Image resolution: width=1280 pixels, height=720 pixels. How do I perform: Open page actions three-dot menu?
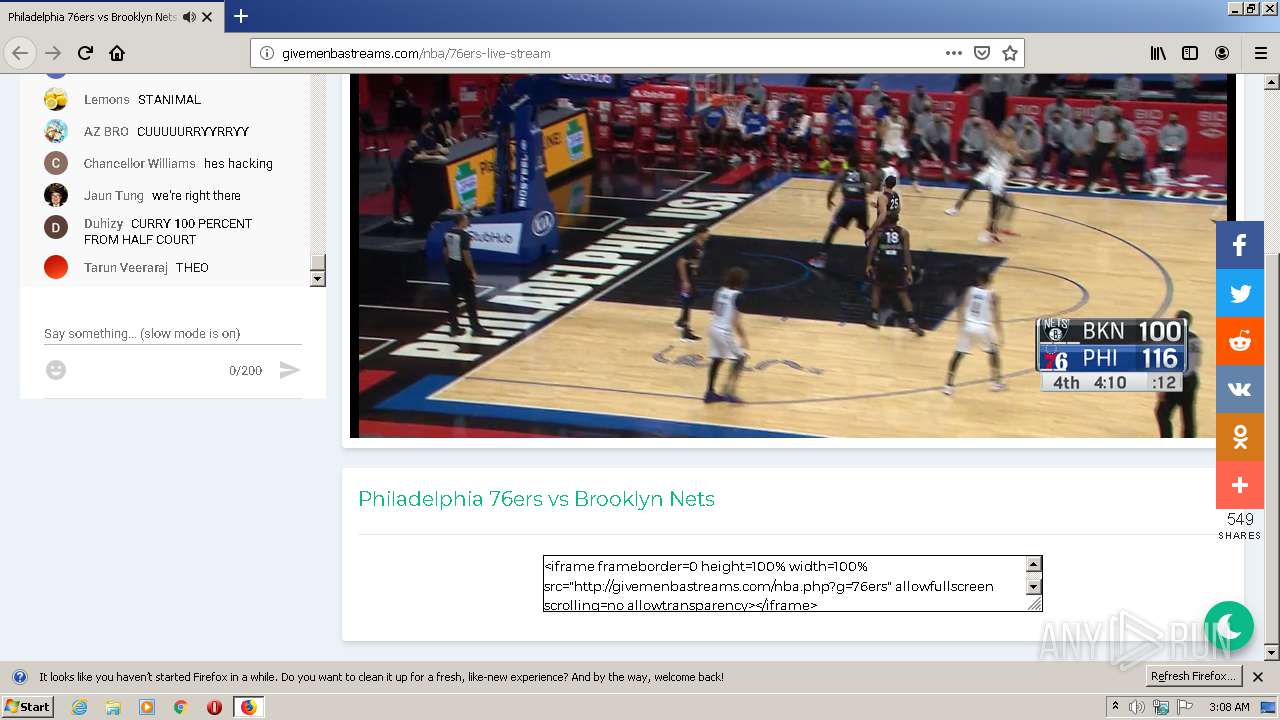point(954,53)
